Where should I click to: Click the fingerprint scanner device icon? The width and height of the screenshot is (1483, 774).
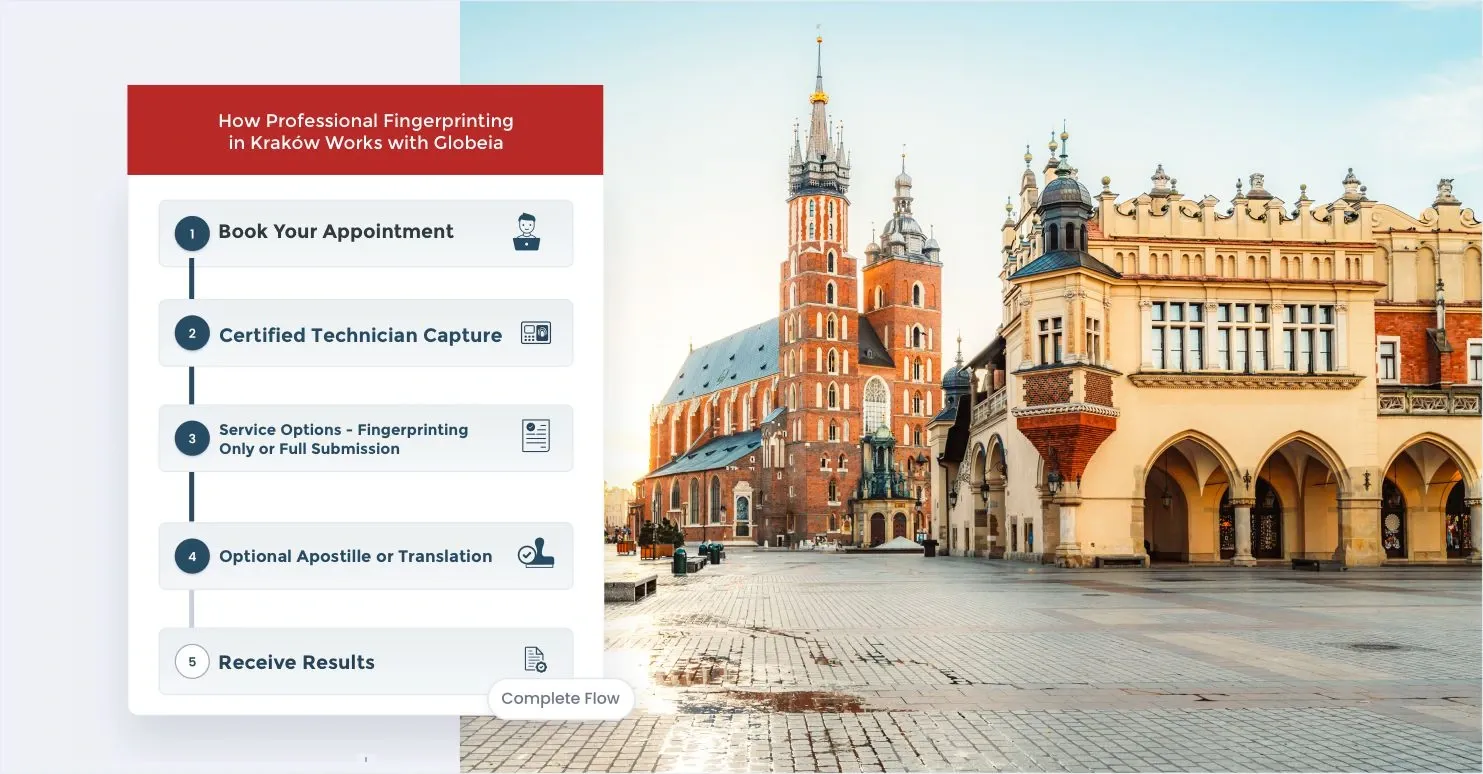click(536, 334)
